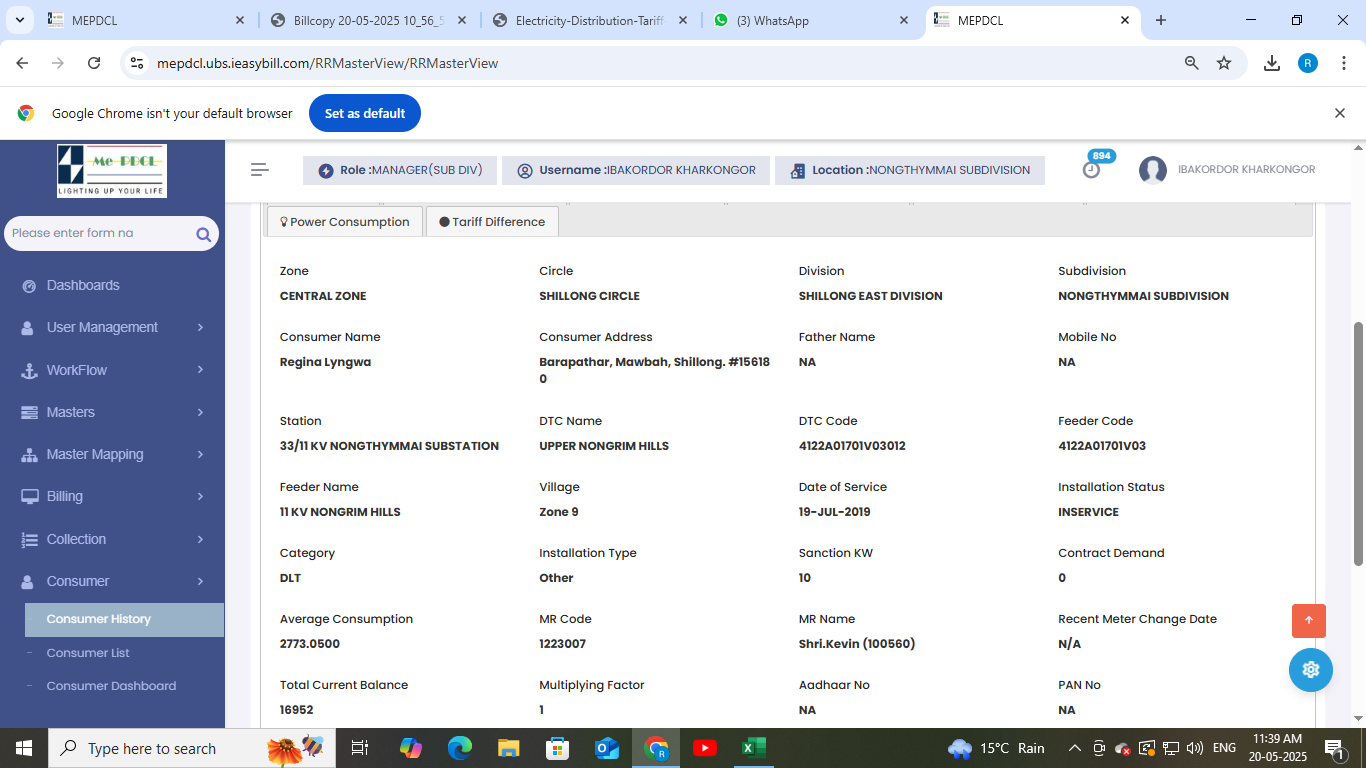Viewport: 1366px width, 768px height.
Task: Click the Billing monitor icon
Action: pyautogui.click(x=29, y=497)
